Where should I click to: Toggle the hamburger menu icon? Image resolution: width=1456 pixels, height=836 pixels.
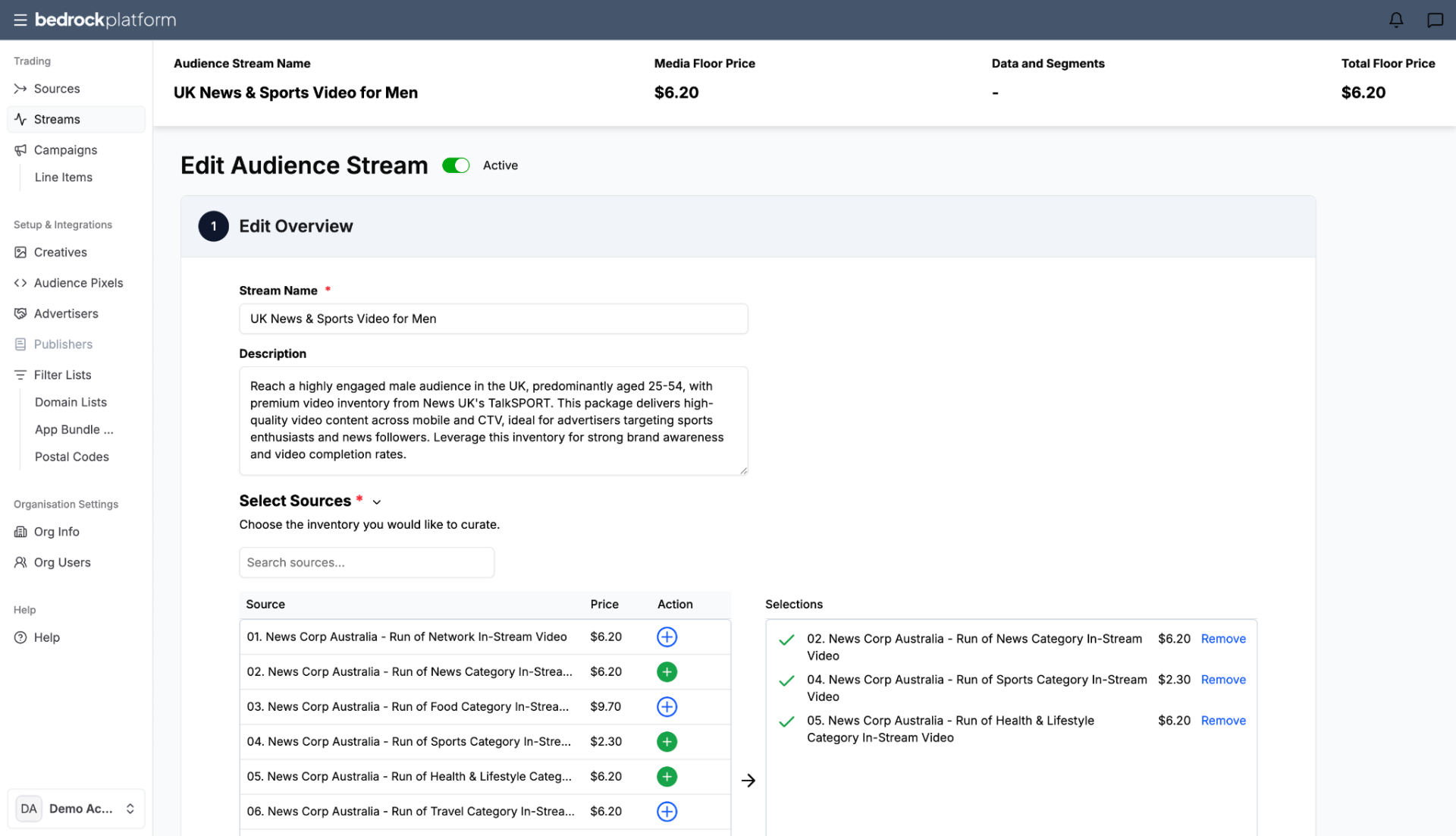click(20, 20)
